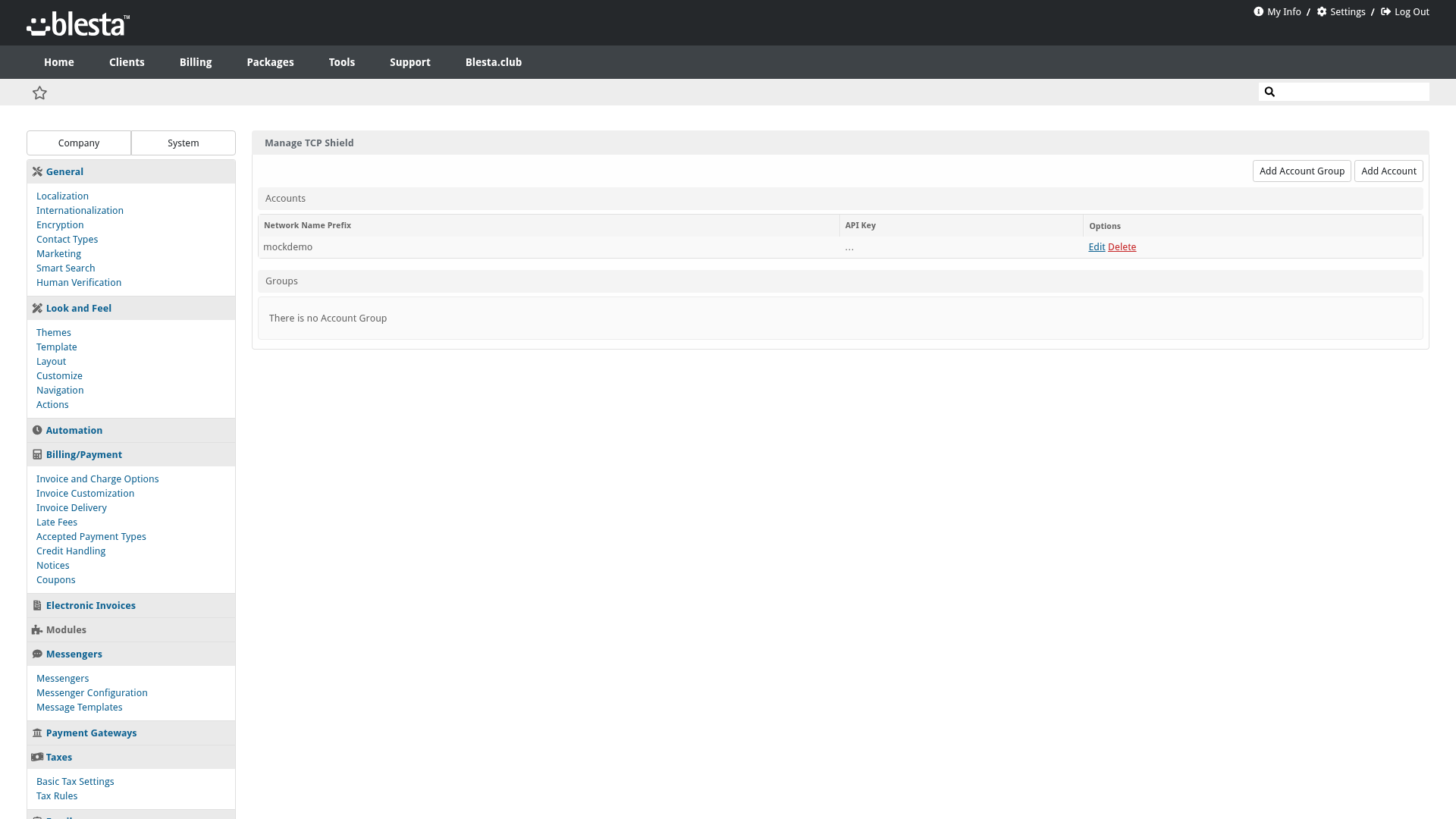Click the Electronic Invoices document icon
The image size is (1456, 819).
pyautogui.click(x=37, y=605)
